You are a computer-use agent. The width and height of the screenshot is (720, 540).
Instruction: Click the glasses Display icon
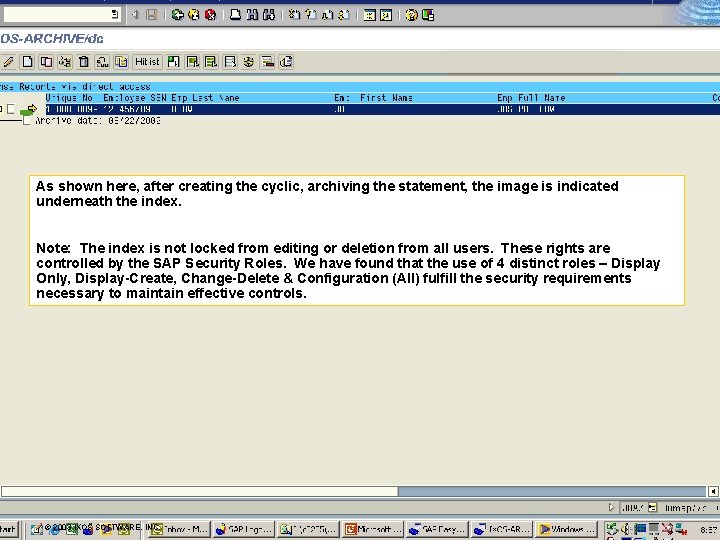tap(102, 62)
